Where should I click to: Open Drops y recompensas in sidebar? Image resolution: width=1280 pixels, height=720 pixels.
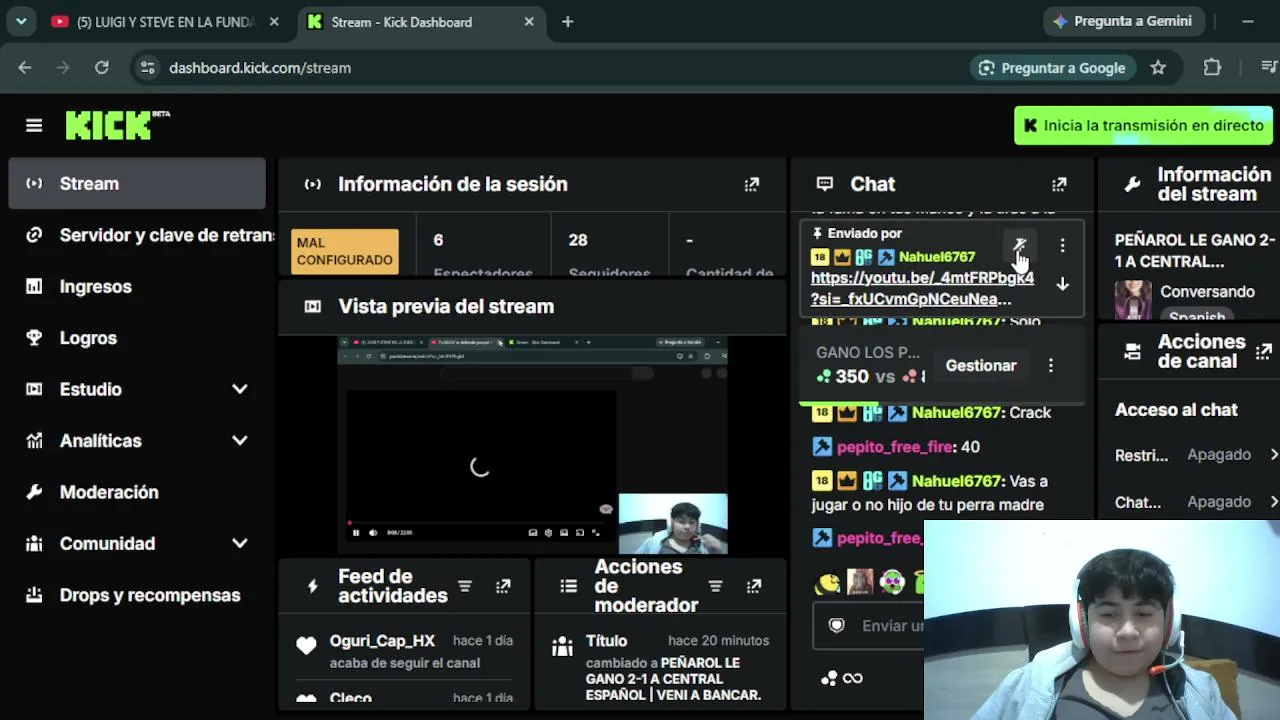[137, 595]
